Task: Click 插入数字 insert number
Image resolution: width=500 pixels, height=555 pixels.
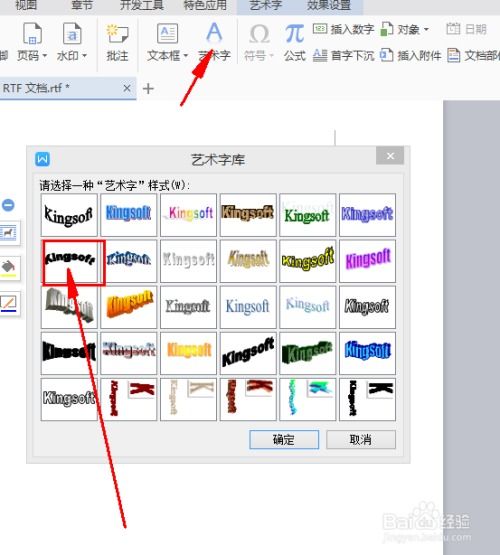Action: click(x=343, y=29)
